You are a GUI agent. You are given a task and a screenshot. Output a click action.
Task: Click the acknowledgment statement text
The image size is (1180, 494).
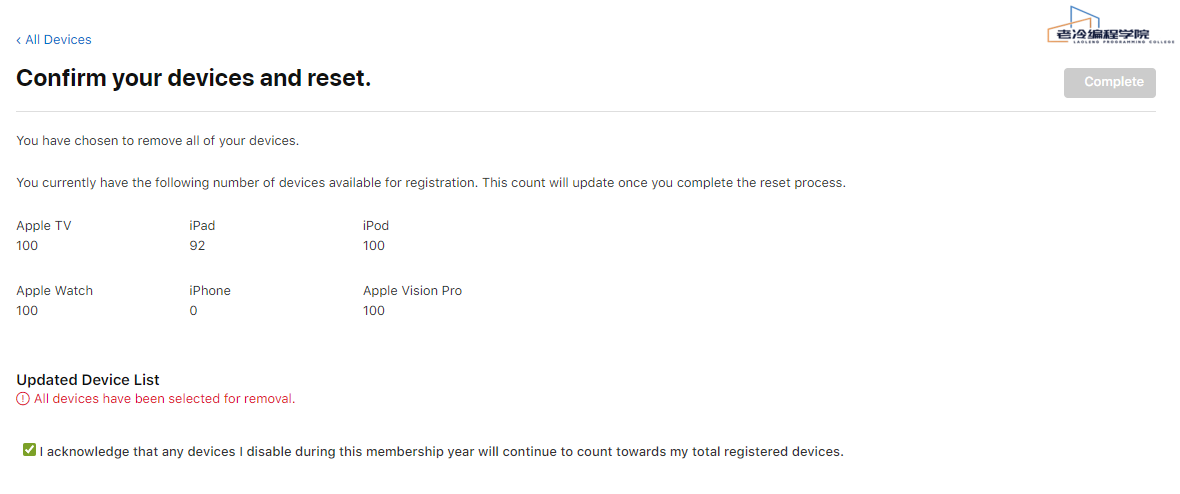click(441, 452)
